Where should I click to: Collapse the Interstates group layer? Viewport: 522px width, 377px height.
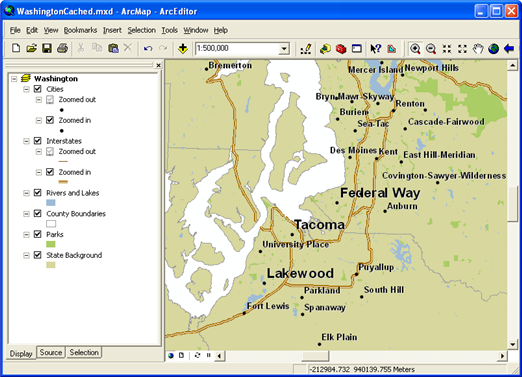26,141
